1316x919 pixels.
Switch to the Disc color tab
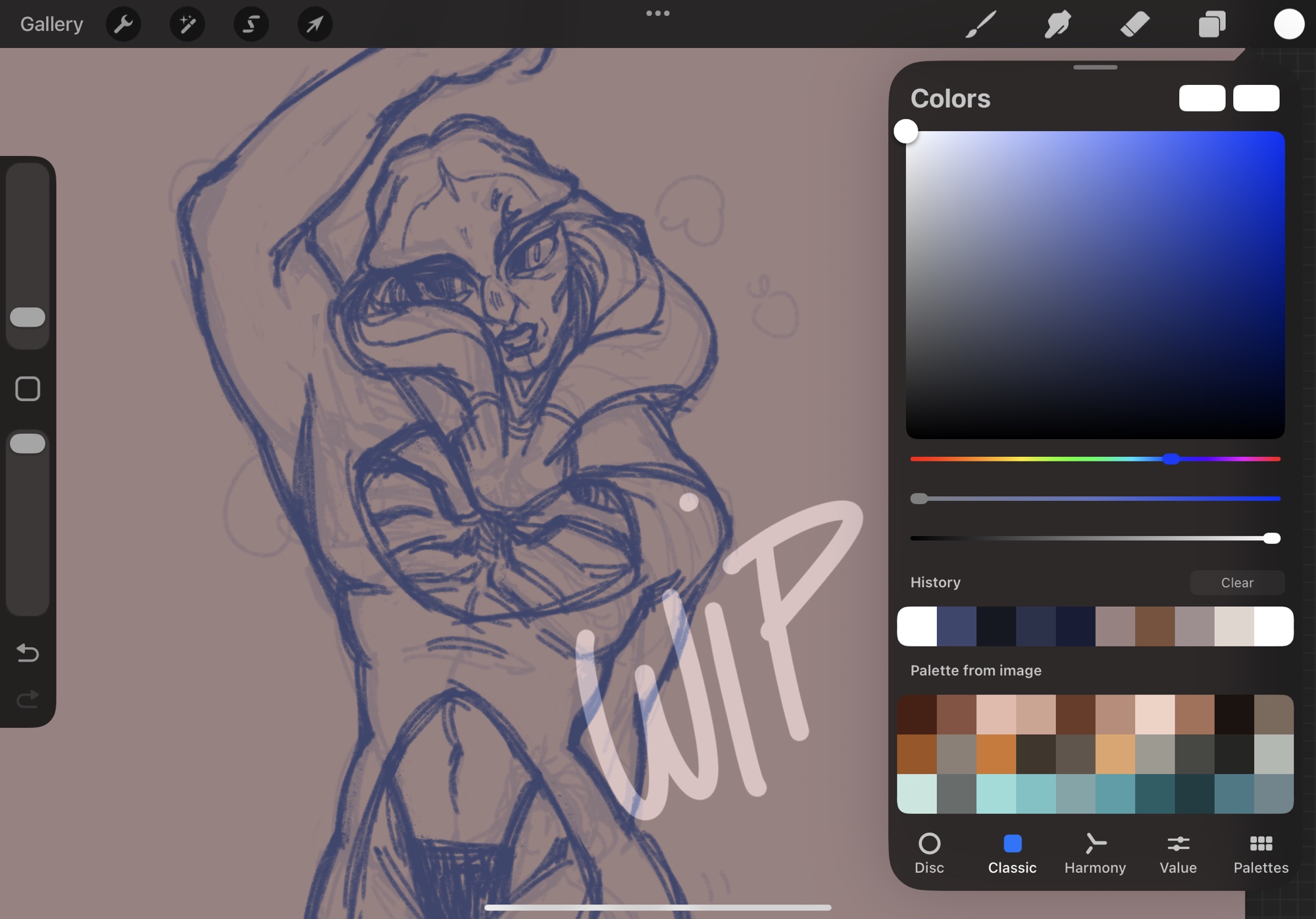point(929,853)
